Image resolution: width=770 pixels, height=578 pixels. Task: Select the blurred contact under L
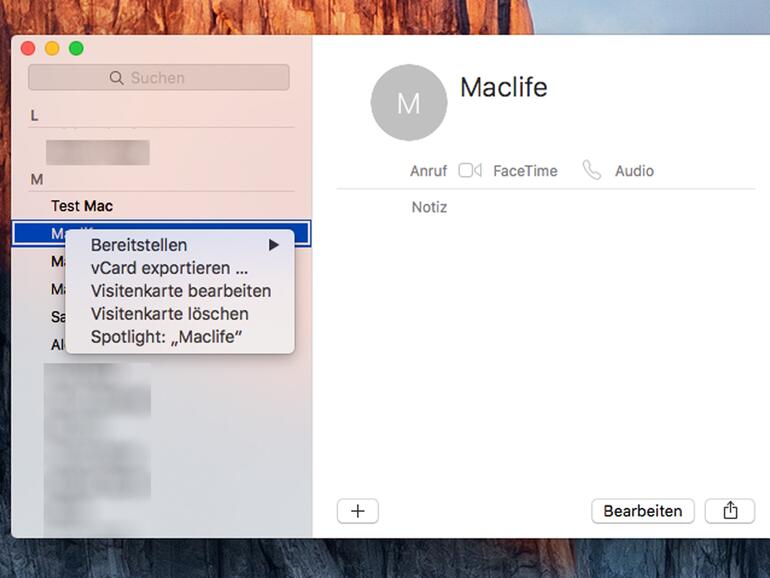(98, 152)
